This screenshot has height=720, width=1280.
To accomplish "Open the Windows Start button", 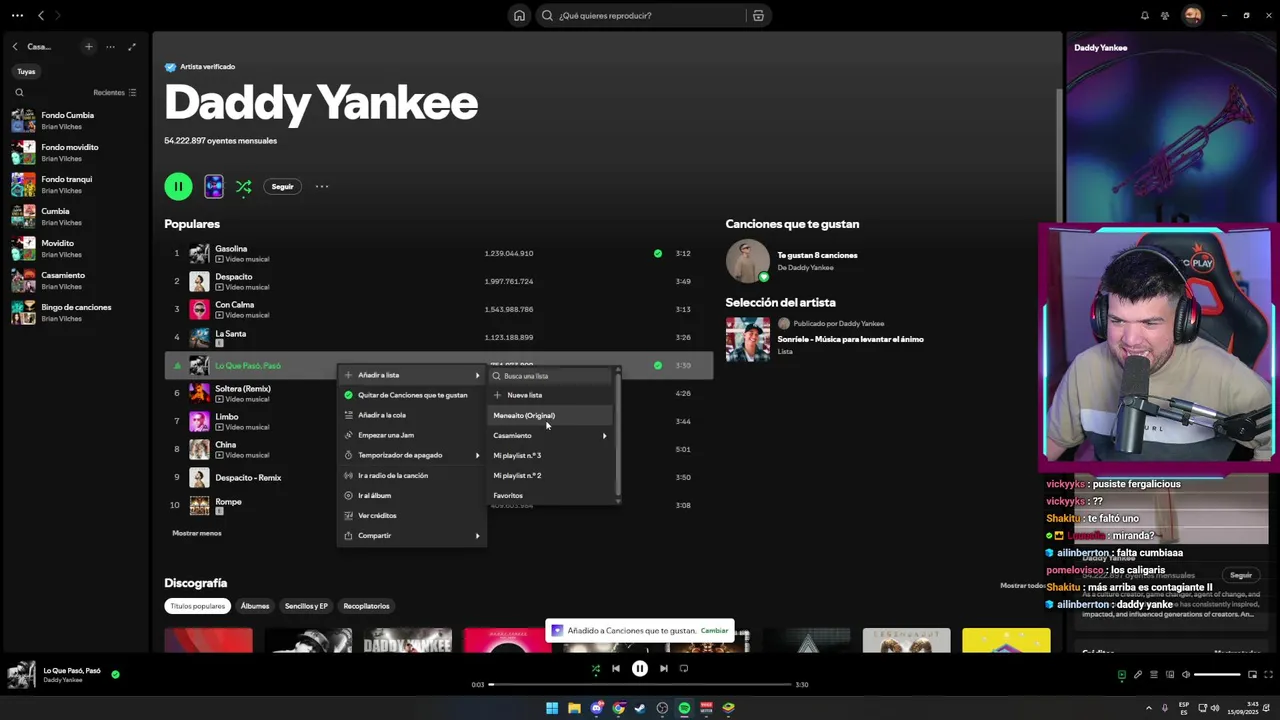I will [552, 708].
